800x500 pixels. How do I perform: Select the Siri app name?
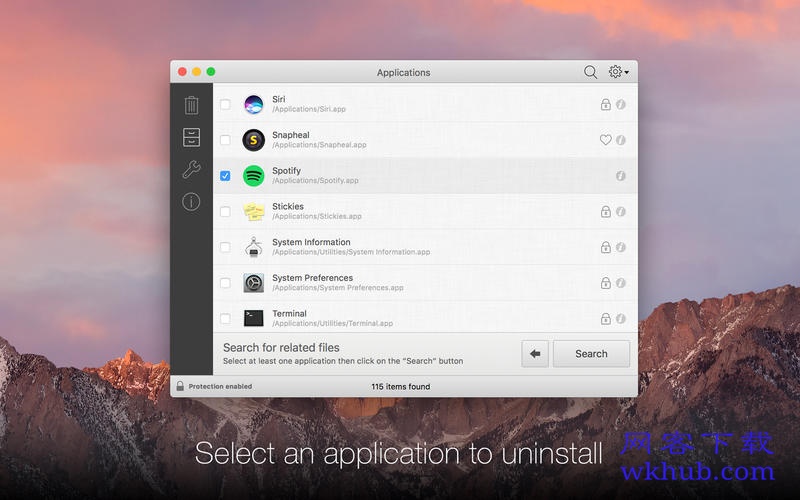[x=279, y=99]
